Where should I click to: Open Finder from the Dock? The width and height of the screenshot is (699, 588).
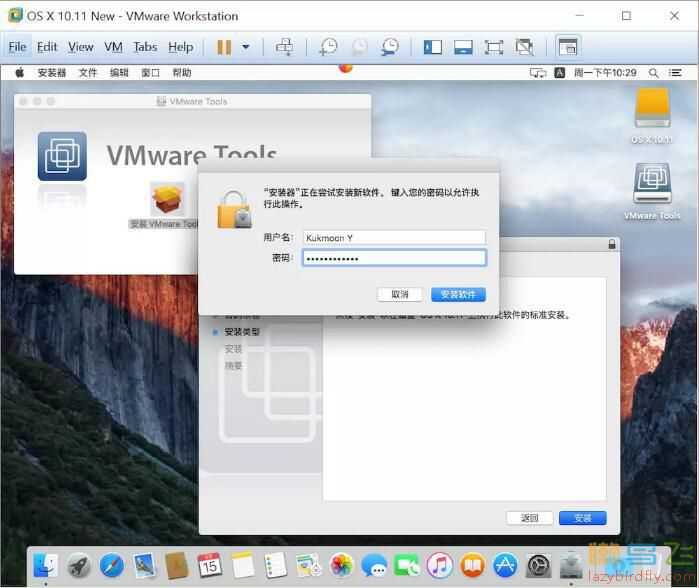pyautogui.click(x=46, y=566)
